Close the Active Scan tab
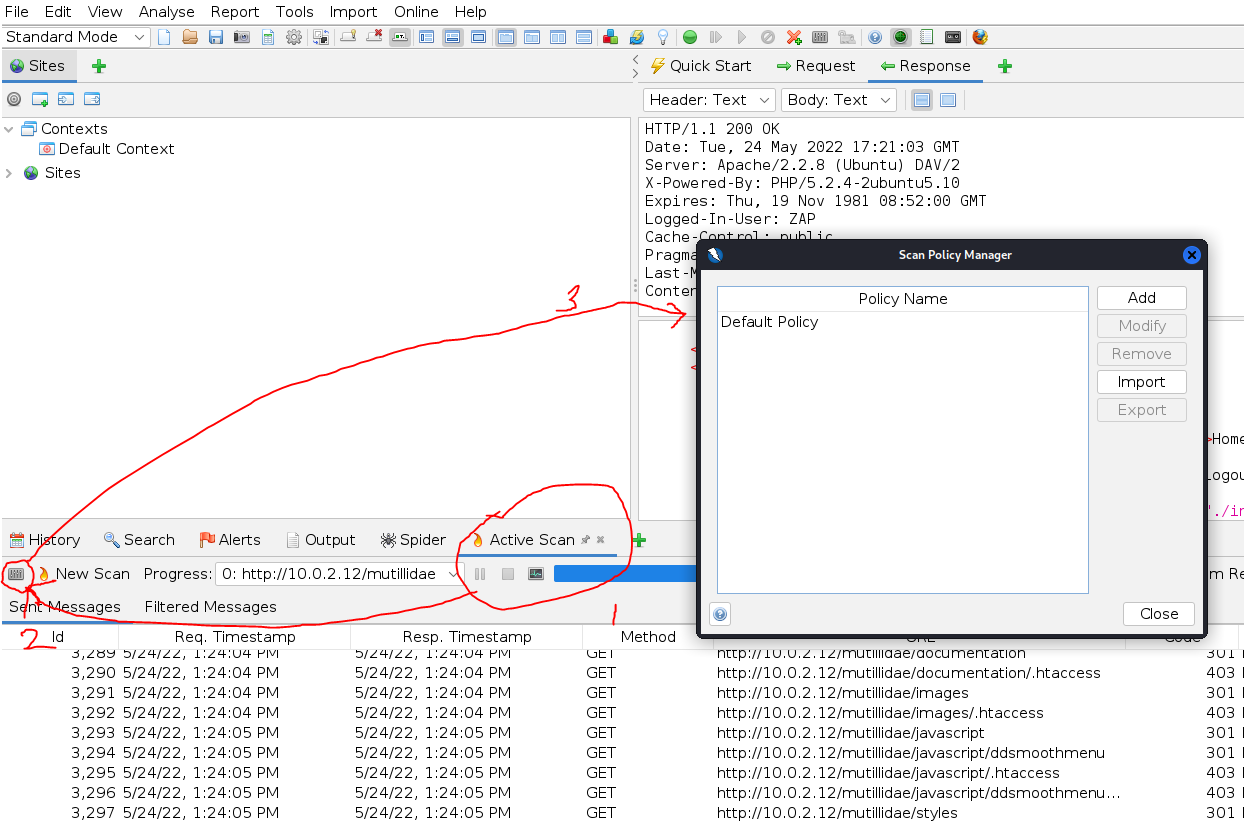Viewport: 1244px width, 823px height. [x=601, y=540]
